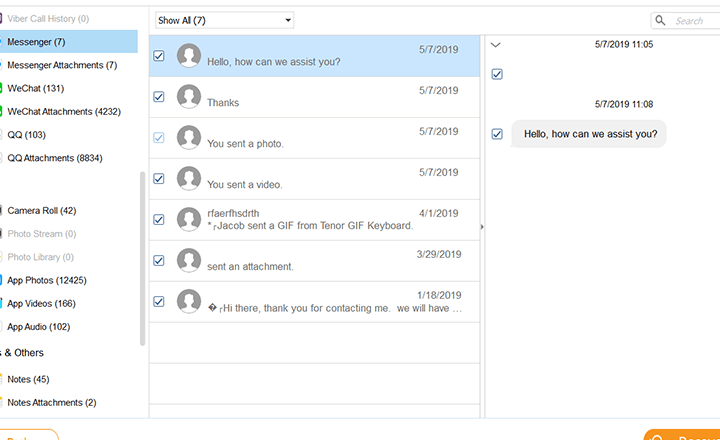Click the sidebar vertical scrollbar
The height and width of the screenshot is (440, 720).
tap(142, 258)
